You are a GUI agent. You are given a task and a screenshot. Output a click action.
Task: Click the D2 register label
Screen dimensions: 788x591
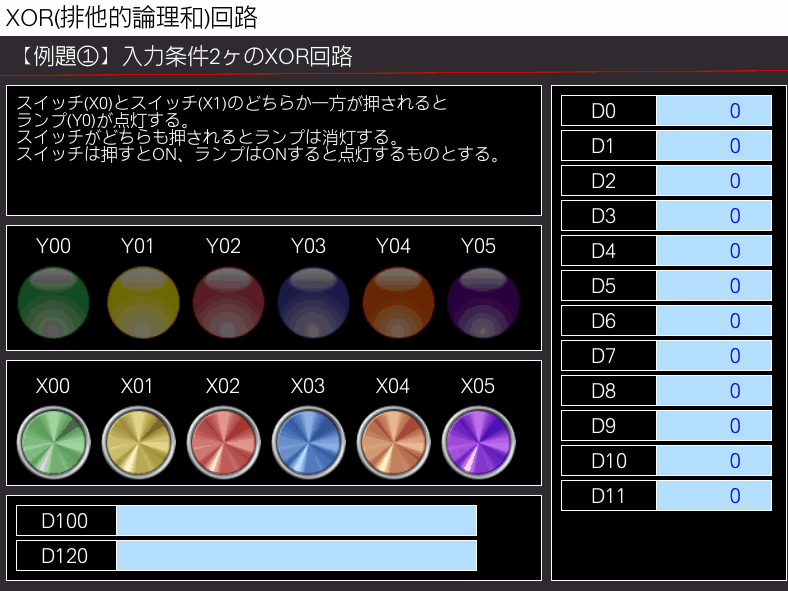tap(604, 181)
